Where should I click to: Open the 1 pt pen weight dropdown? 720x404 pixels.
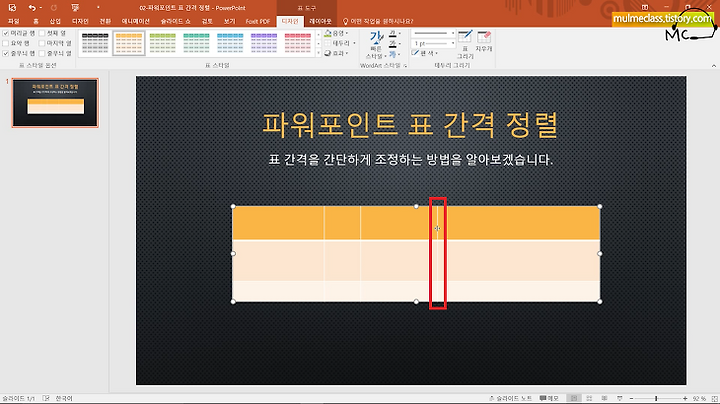click(433, 43)
